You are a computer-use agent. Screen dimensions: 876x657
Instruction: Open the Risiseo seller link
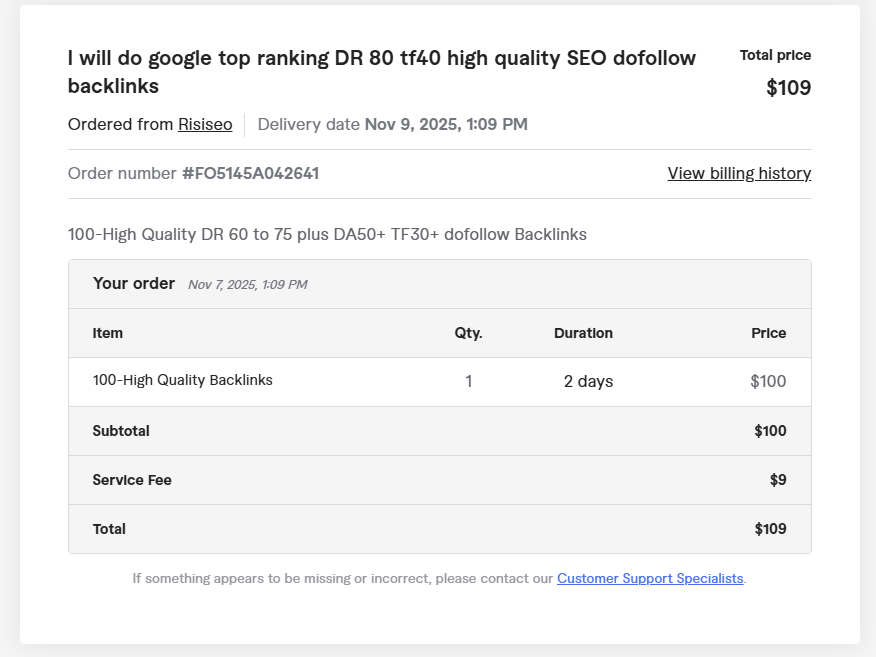pos(205,125)
